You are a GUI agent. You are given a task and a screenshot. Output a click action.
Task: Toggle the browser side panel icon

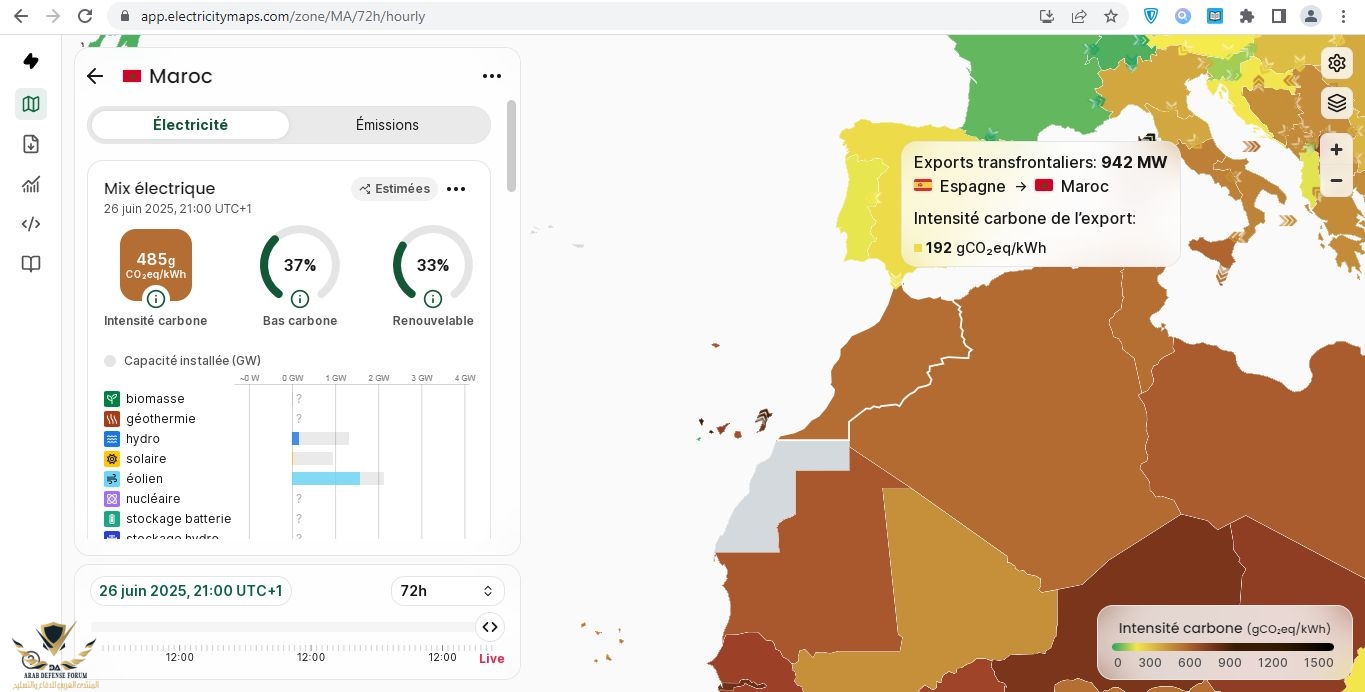tap(1278, 16)
